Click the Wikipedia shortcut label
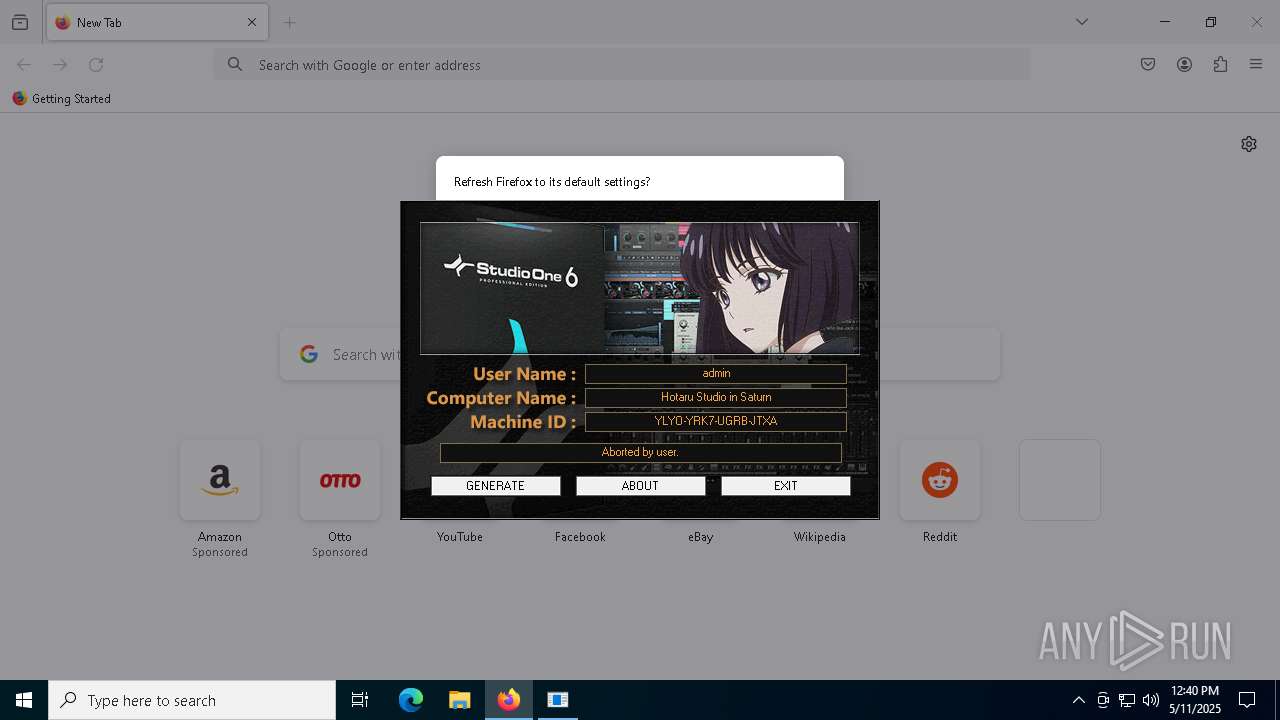Viewport: 1280px width, 720px height. [820, 537]
